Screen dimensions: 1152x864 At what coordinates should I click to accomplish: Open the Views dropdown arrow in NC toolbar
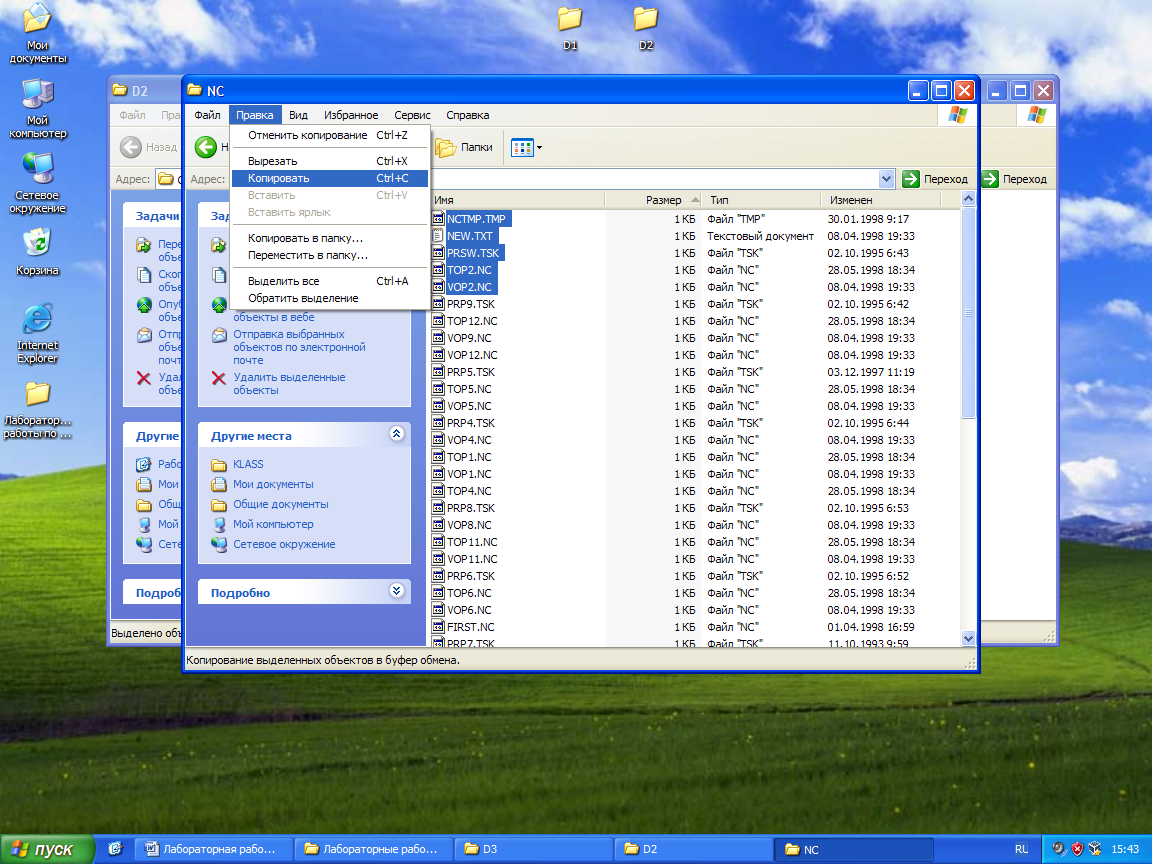539,148
